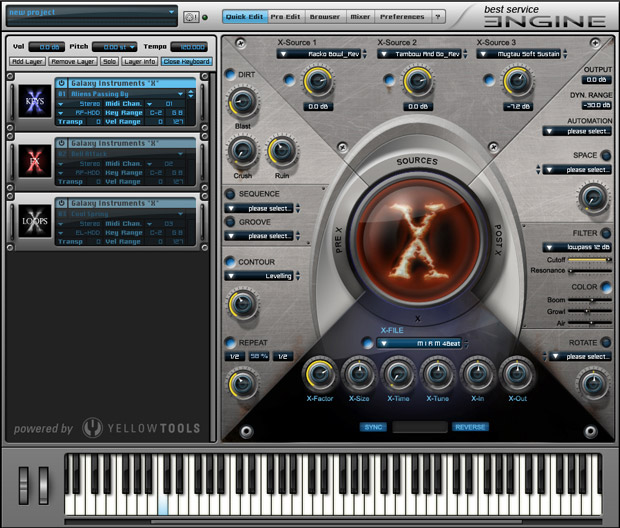Open the Mixer tab
The image size is (620, 528).
click(360, 17)
